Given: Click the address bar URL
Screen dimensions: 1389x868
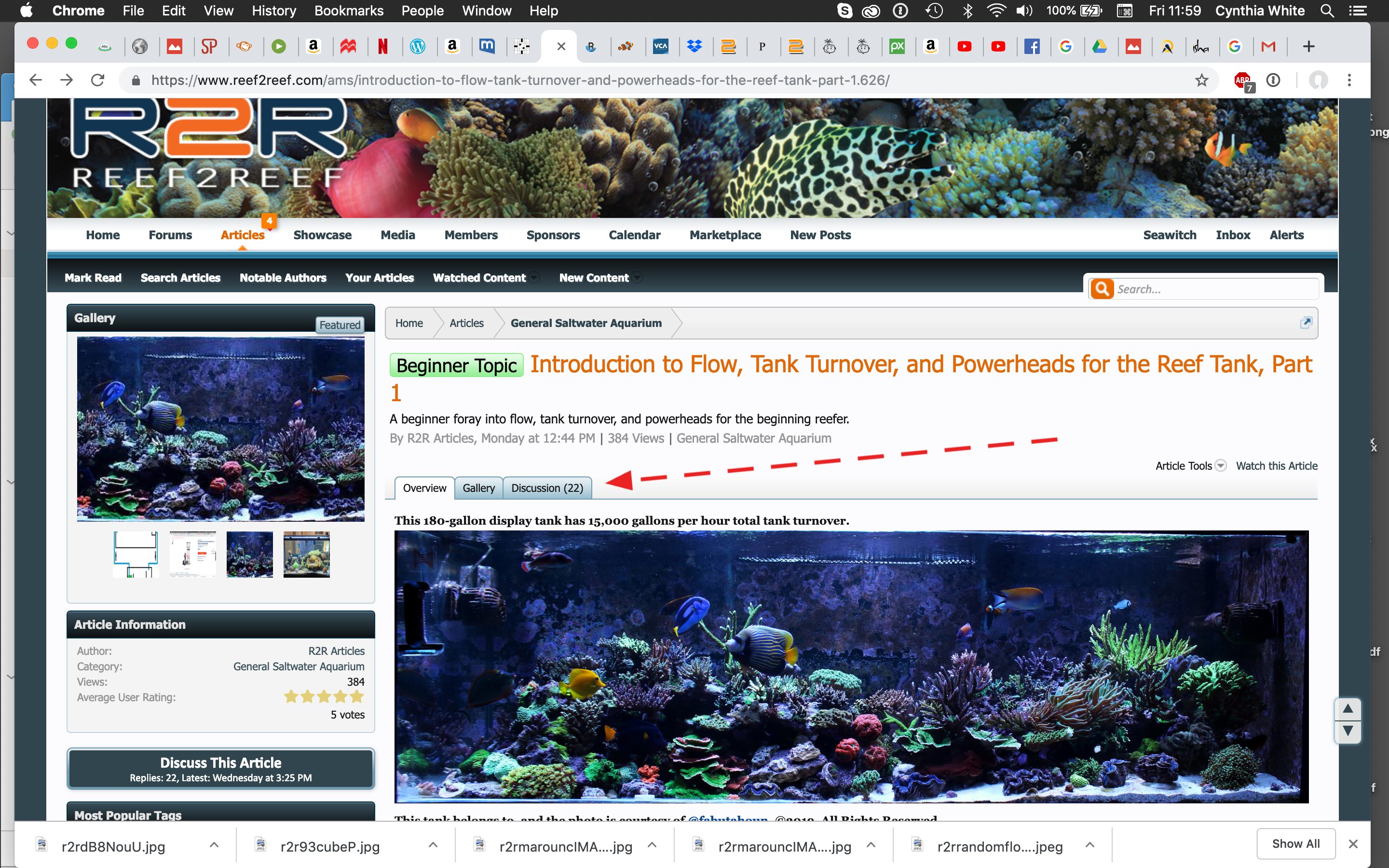Looking at the screenshot, I should [520, 80].
